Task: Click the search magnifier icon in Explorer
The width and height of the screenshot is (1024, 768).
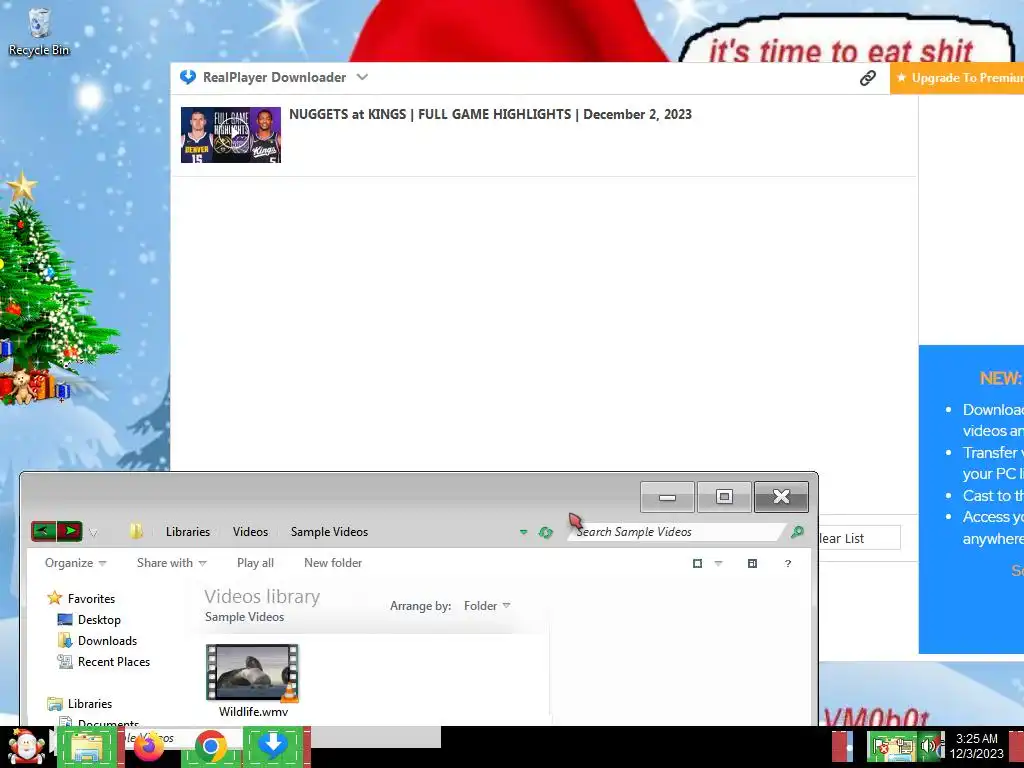Action: [x=797, y=532]
